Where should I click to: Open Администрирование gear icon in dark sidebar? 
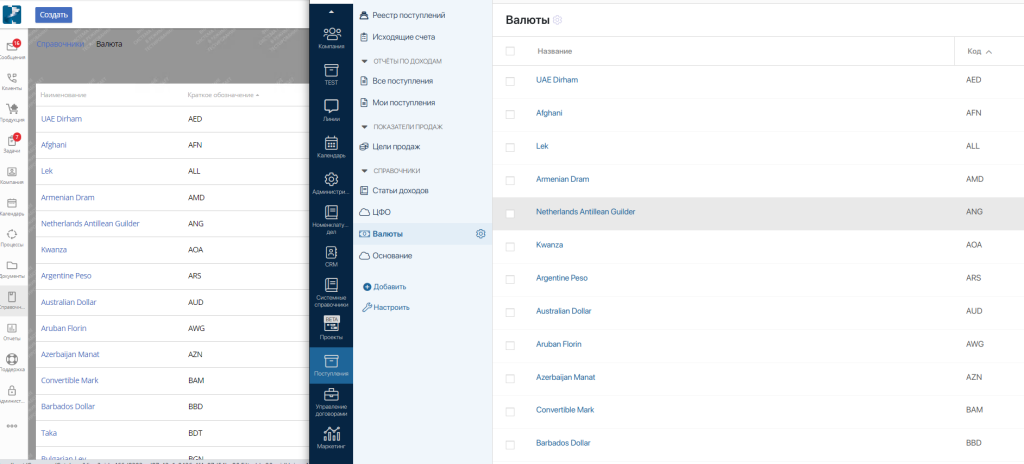coord(332,179)
